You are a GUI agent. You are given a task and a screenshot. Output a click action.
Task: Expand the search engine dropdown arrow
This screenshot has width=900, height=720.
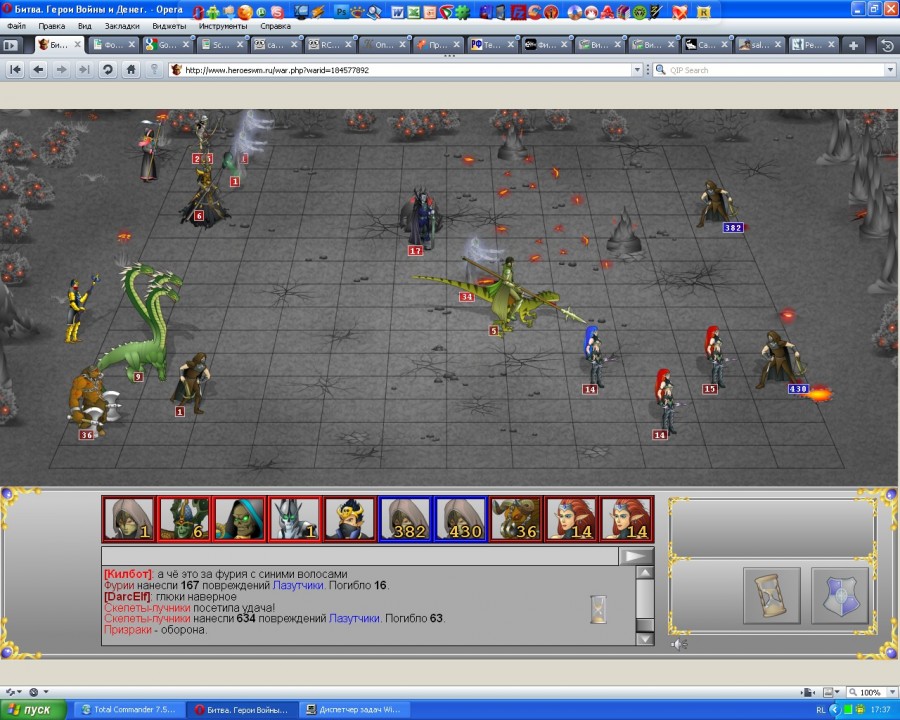(x=890, y=70)
